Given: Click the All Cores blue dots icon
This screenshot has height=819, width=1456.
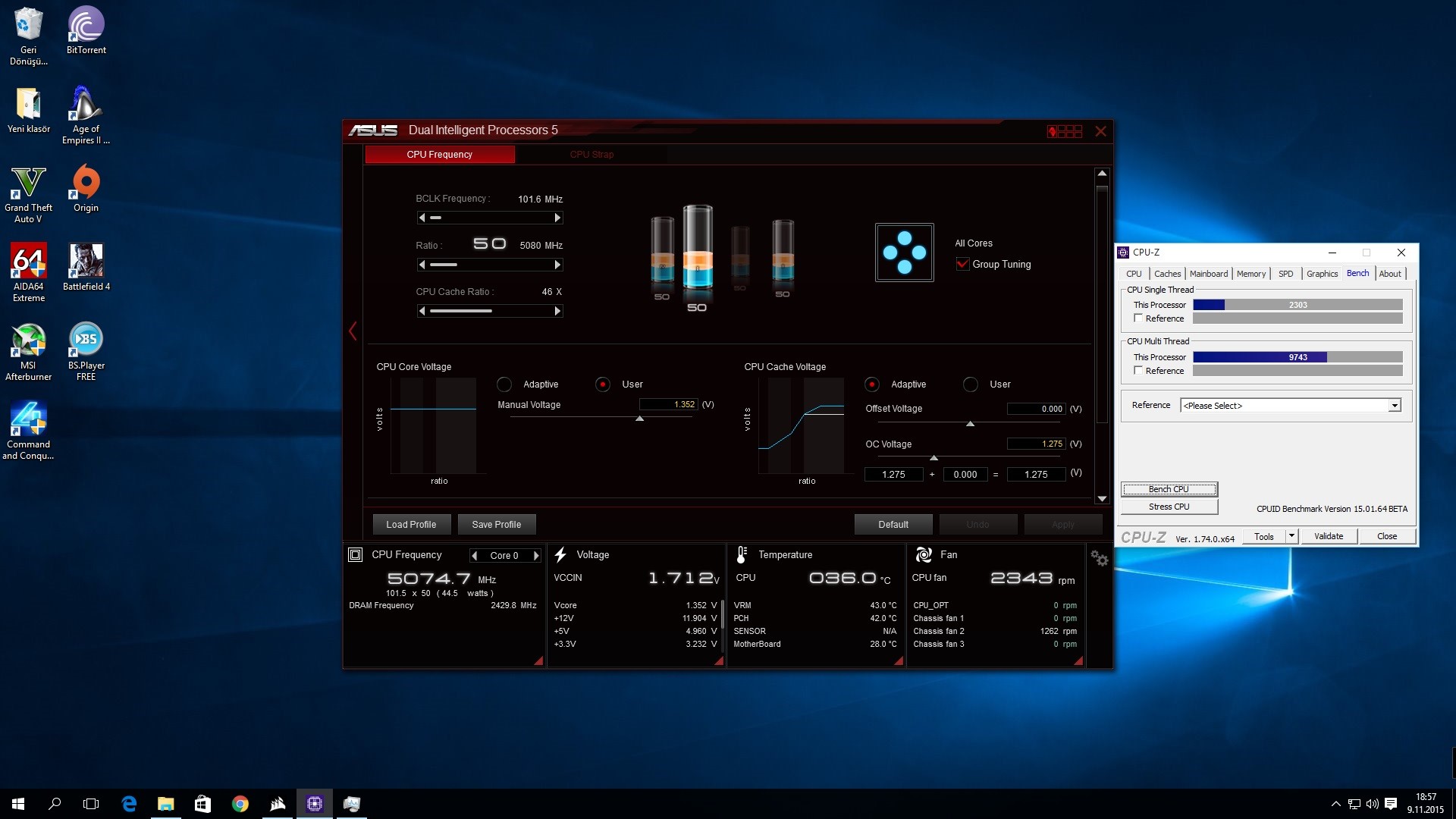Looking at the screenshot, I should [904, 253].
